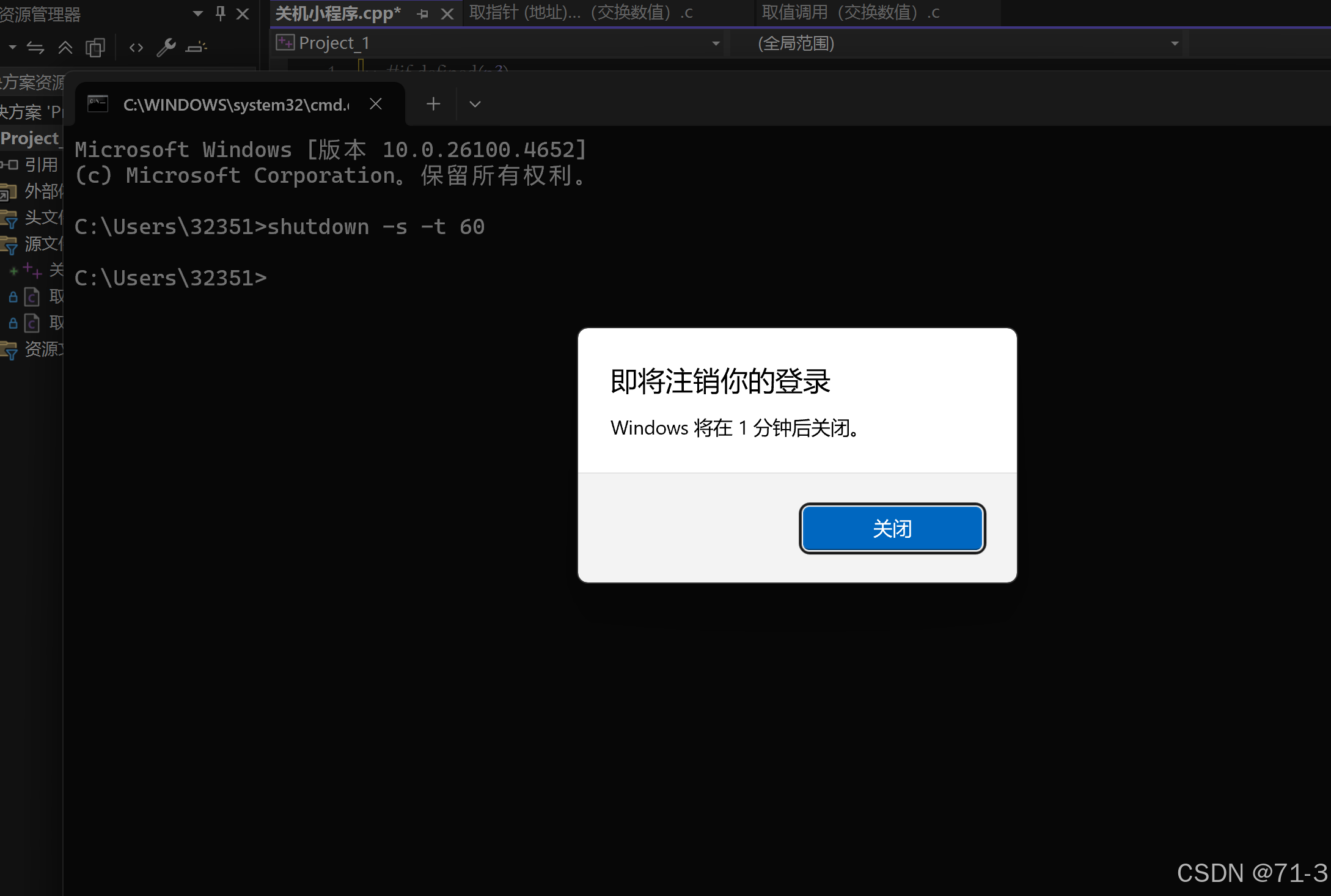This screenshot has height=896, width=1331.
Task: Close the cmd.exe terminal tab
Action: pos(376,104)
